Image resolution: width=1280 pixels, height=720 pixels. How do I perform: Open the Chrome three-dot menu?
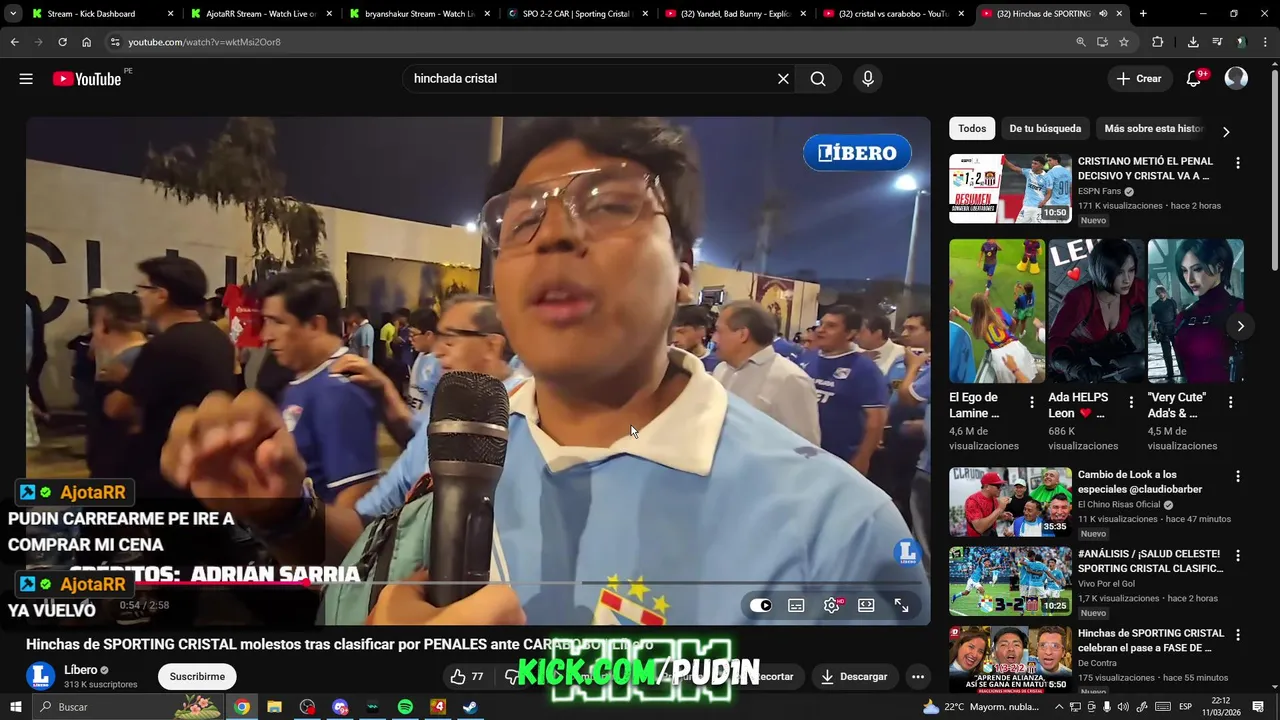pyautogui.click(x=1266, y=42)
